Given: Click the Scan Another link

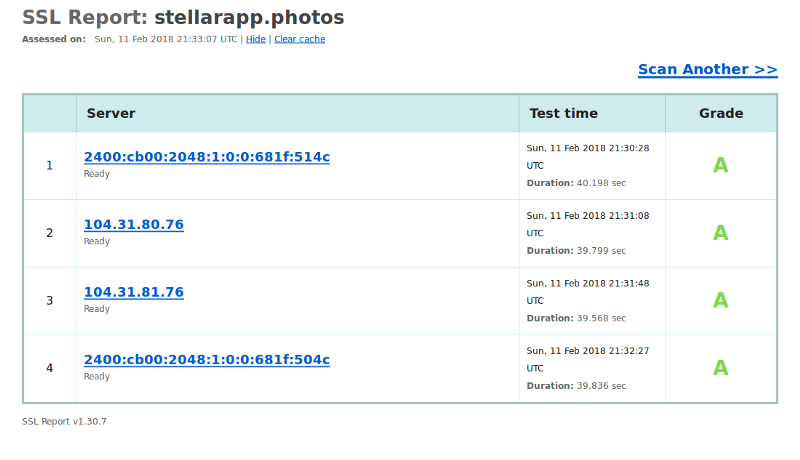Looking at the screenshot, I should tap(708, 69).
